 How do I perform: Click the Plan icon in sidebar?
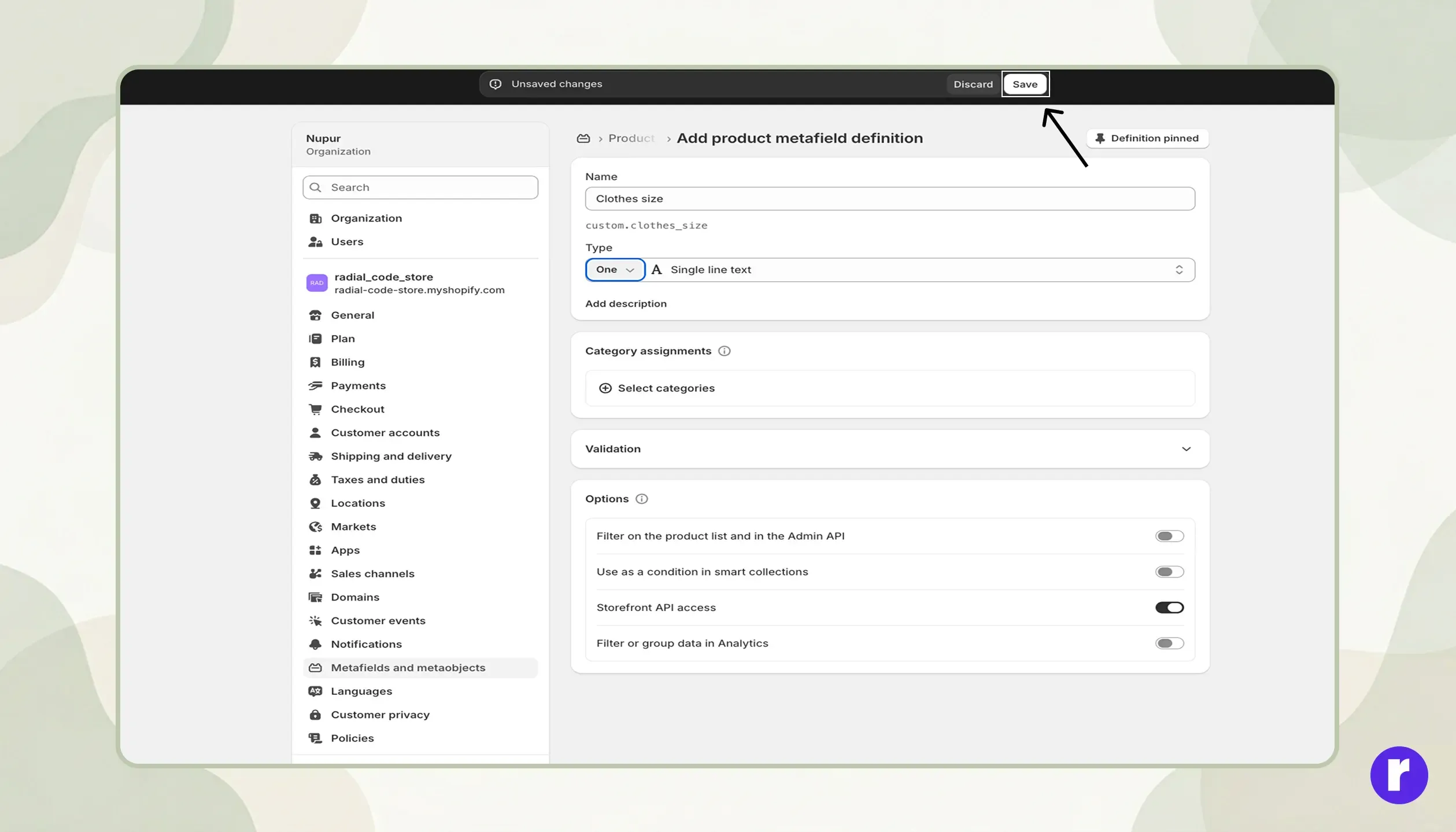315,338
